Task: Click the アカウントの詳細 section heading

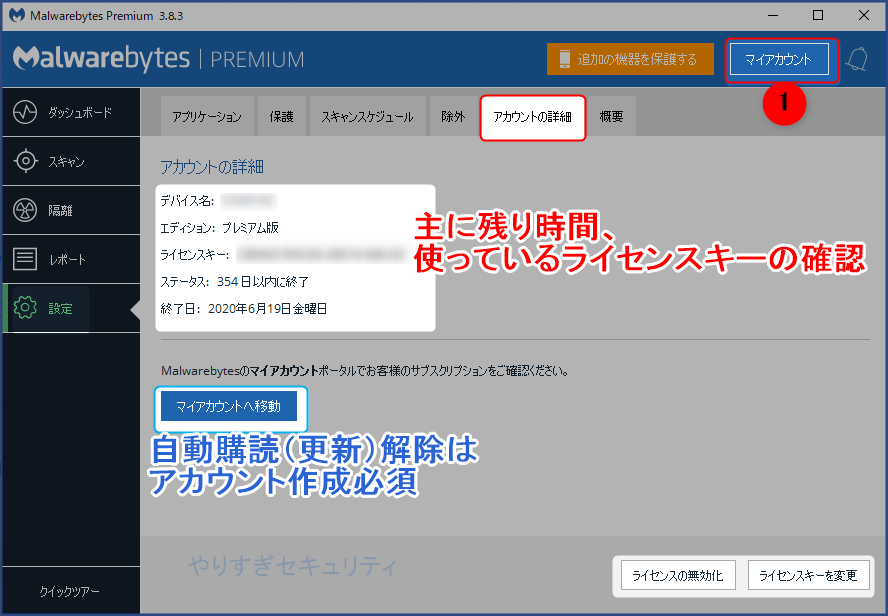Action: click(x=212, y=167)
